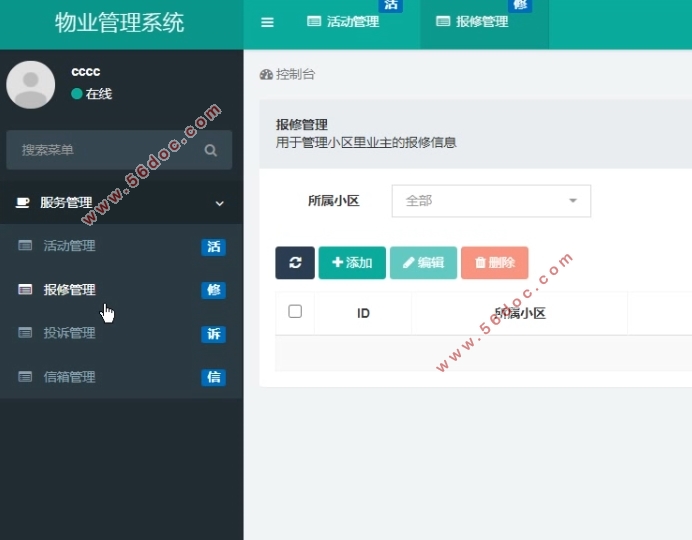Open 活动管理 in the sidebar
This screenshot has width=692, height=540.
tap(121, 246)
